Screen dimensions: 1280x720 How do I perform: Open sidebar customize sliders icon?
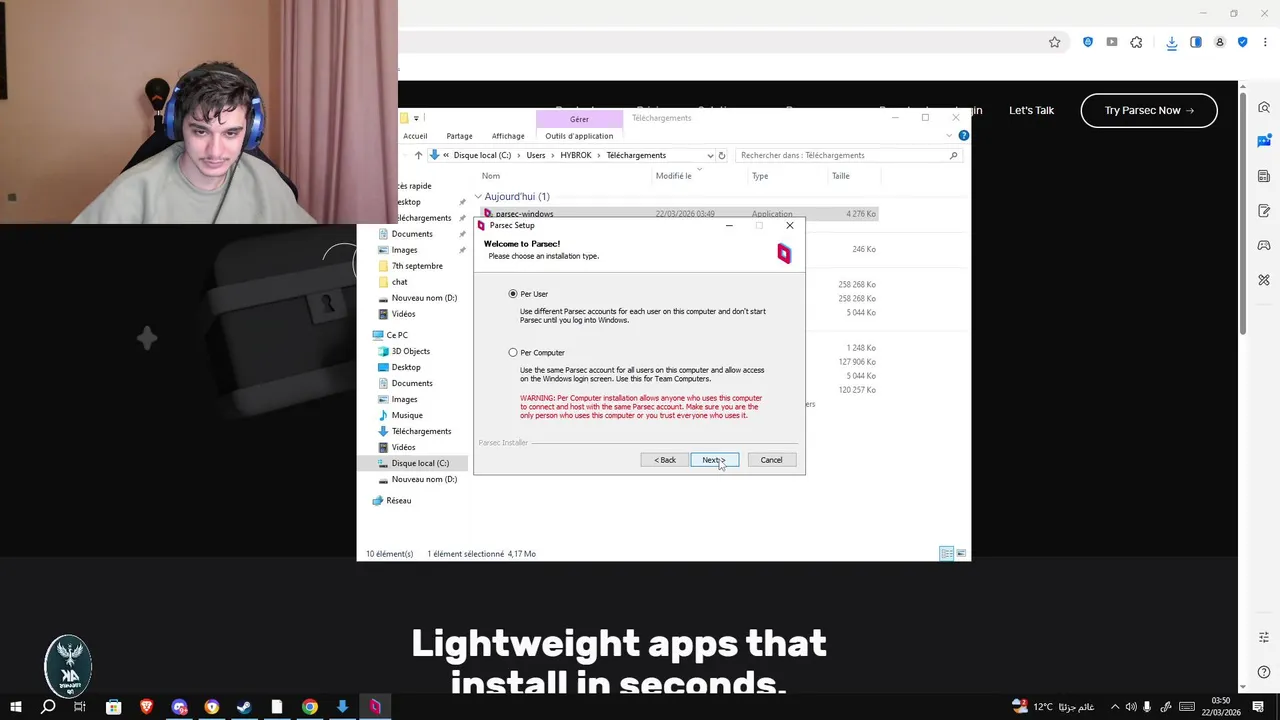pyautogui.click(x=1264, y=637)
